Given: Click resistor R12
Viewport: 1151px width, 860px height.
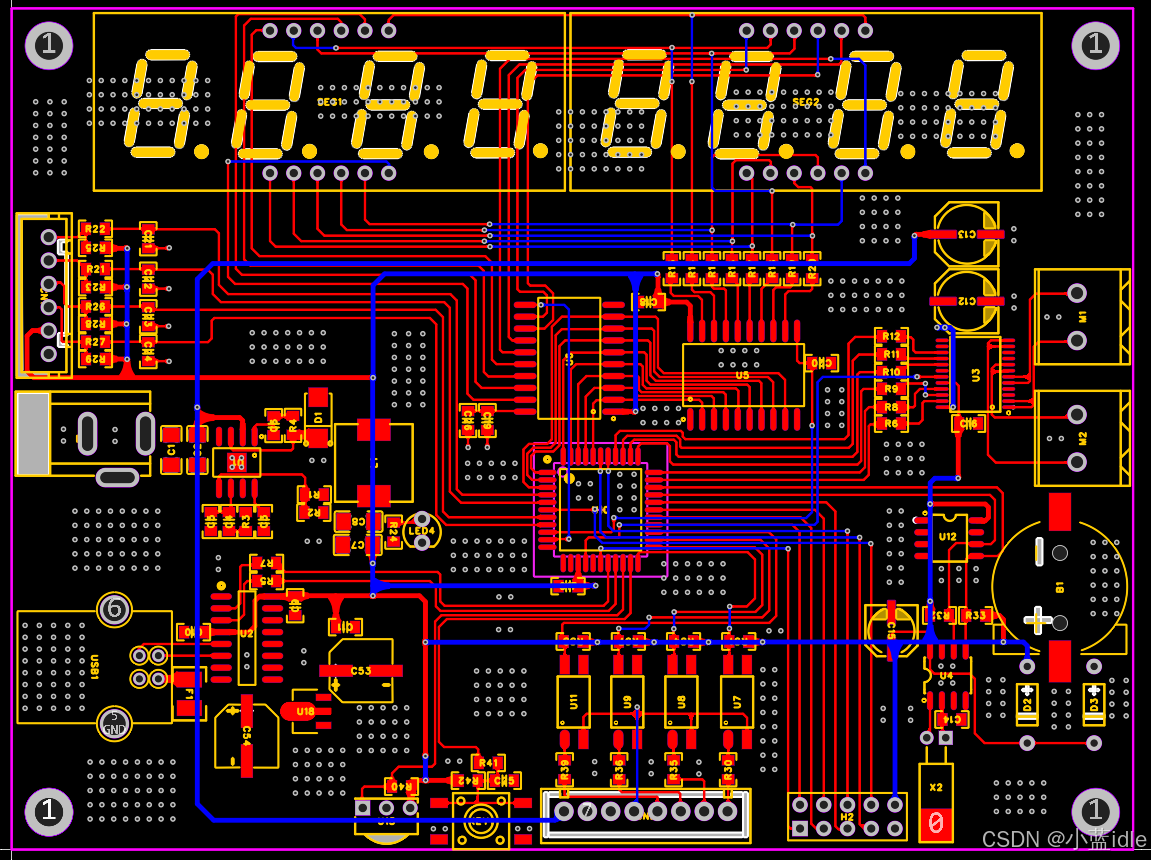Looking at the screenshot, I should pyautogui.click(x=891, y=336).
